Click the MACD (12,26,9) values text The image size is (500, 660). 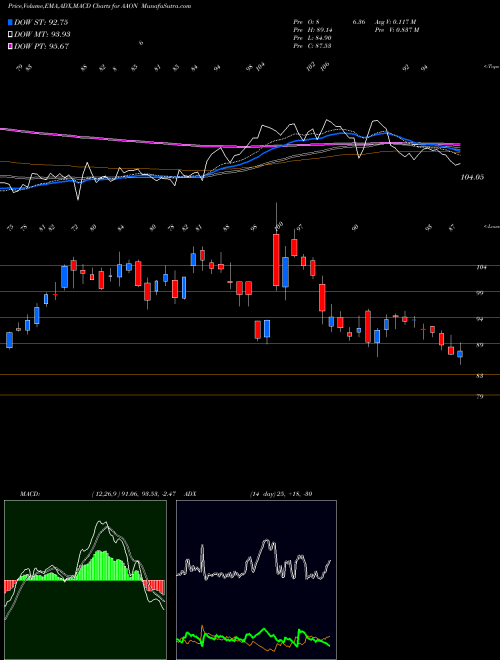tap(136, 493)
